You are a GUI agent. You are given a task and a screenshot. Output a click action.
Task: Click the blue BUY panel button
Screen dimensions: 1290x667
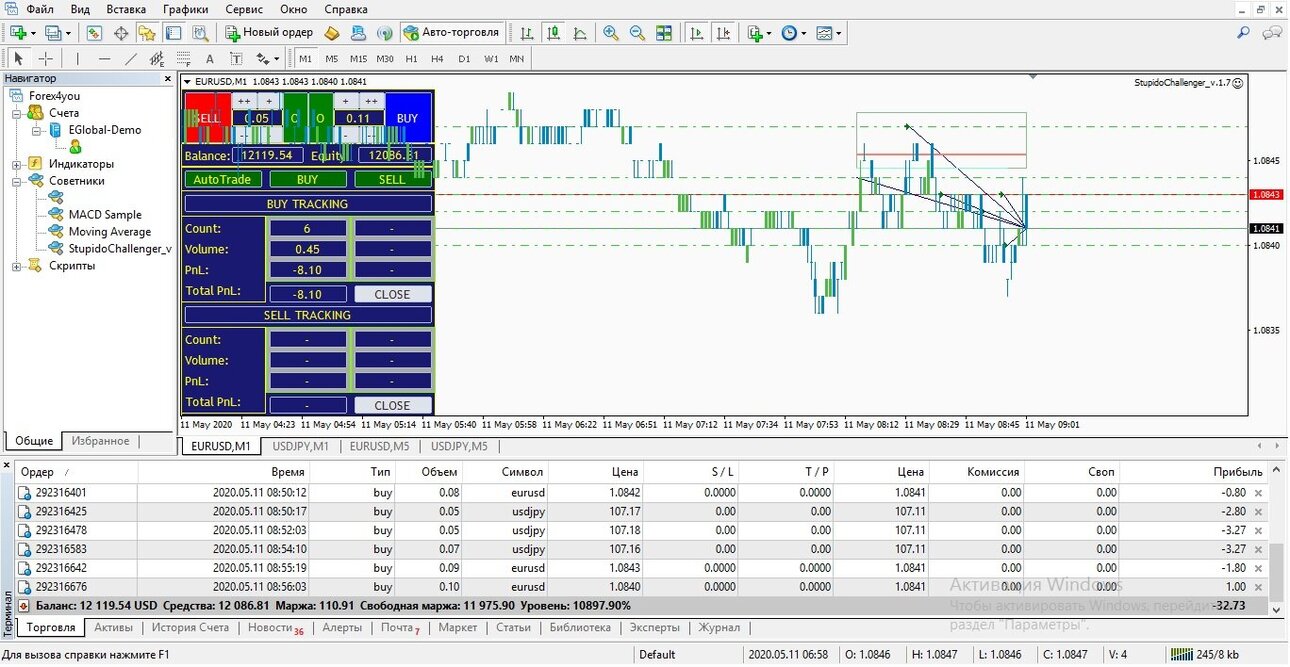pos(407,118)
